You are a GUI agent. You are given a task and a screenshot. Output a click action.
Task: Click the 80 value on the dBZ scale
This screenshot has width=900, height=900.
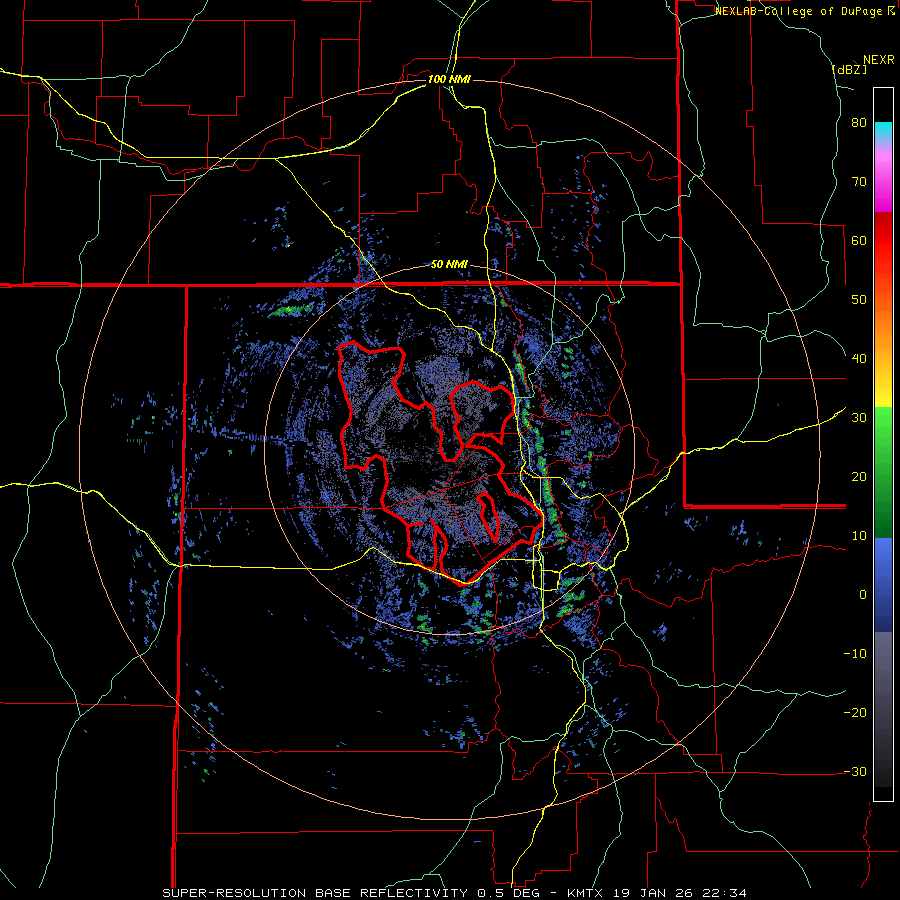pyautogui.click(x=859, y=123)
